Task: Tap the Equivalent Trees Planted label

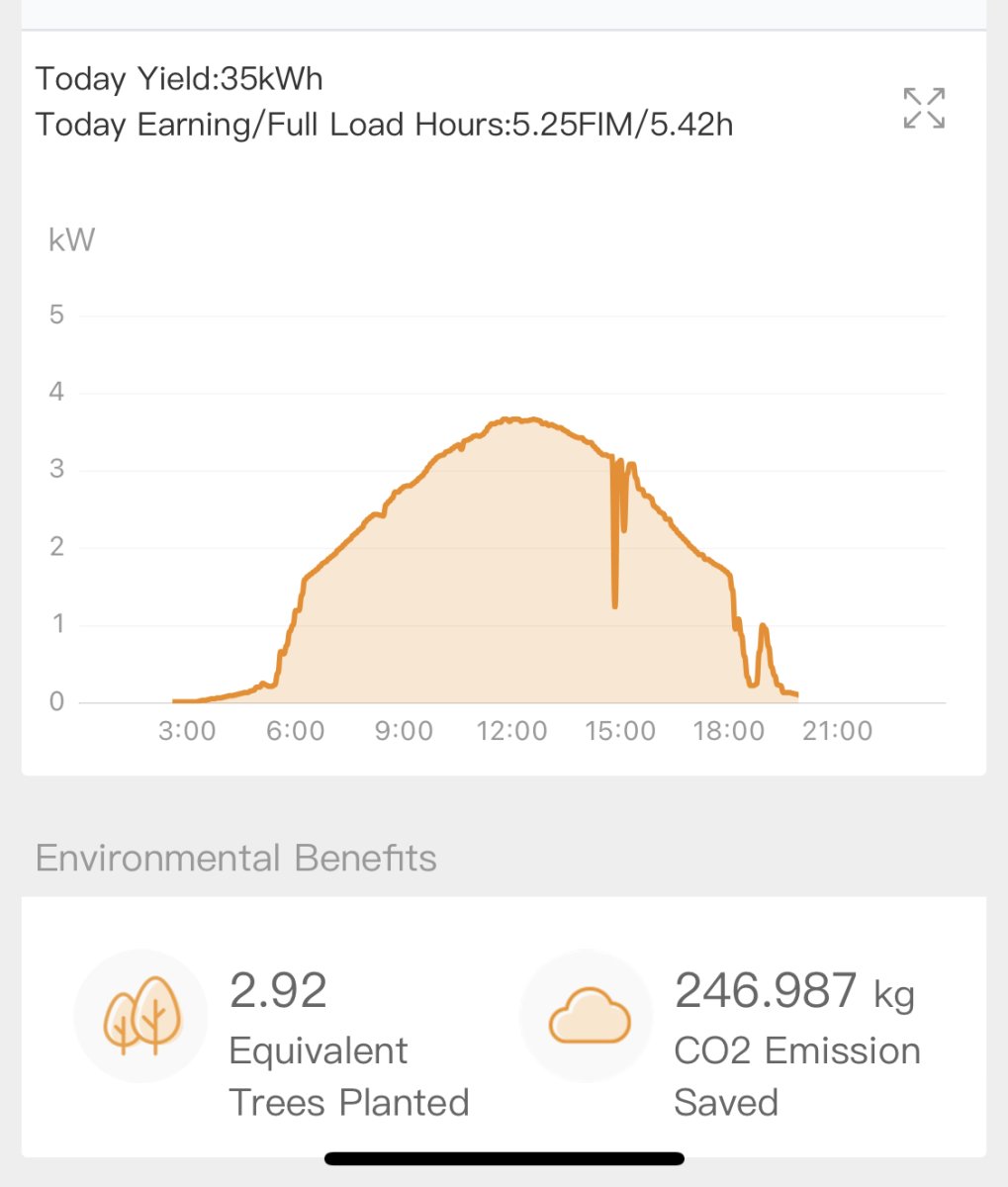Action: click(x=348, y=1076)
